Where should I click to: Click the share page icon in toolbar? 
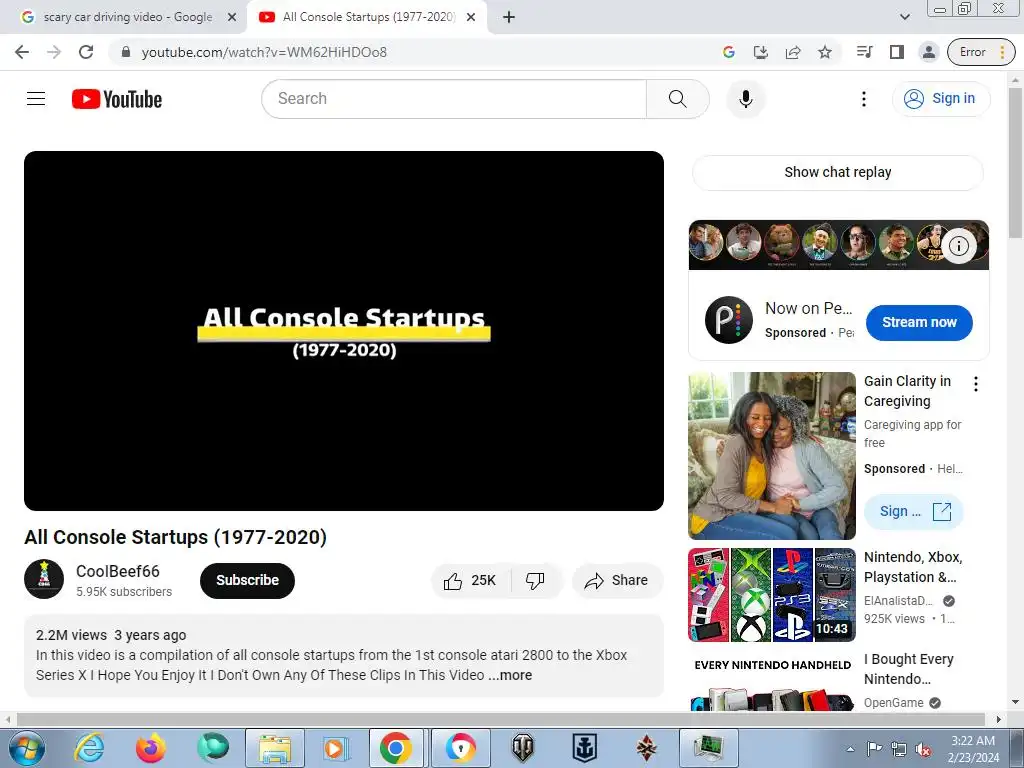coord(793,52)
